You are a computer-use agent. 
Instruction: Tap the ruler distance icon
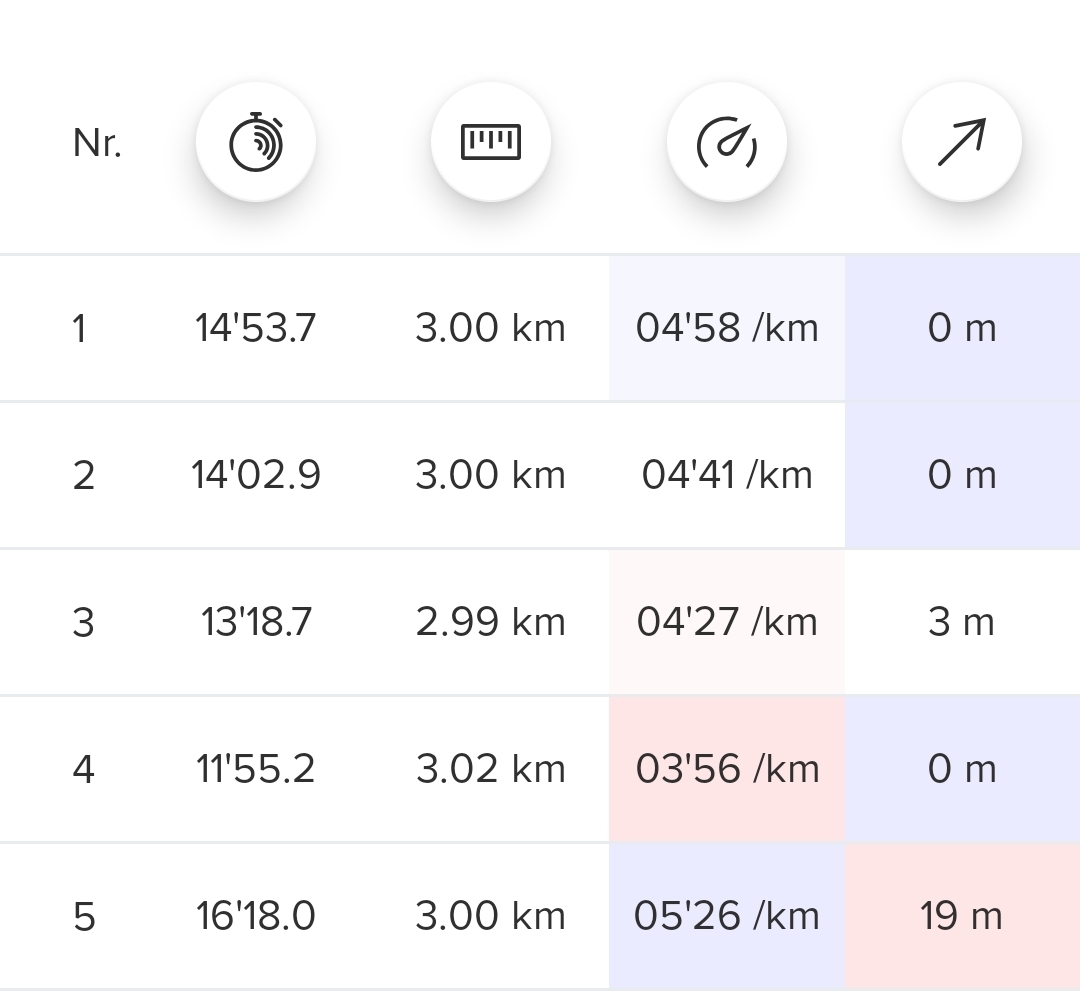[491, 142]
